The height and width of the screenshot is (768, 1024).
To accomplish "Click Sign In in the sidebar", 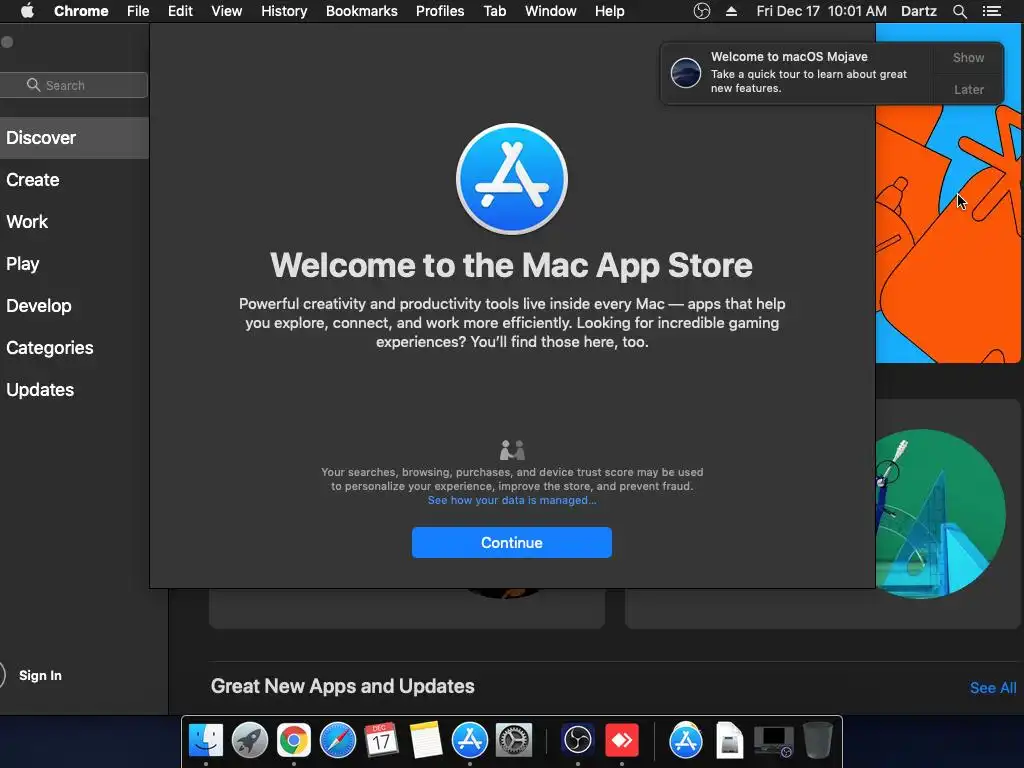I will click(40, 675).
